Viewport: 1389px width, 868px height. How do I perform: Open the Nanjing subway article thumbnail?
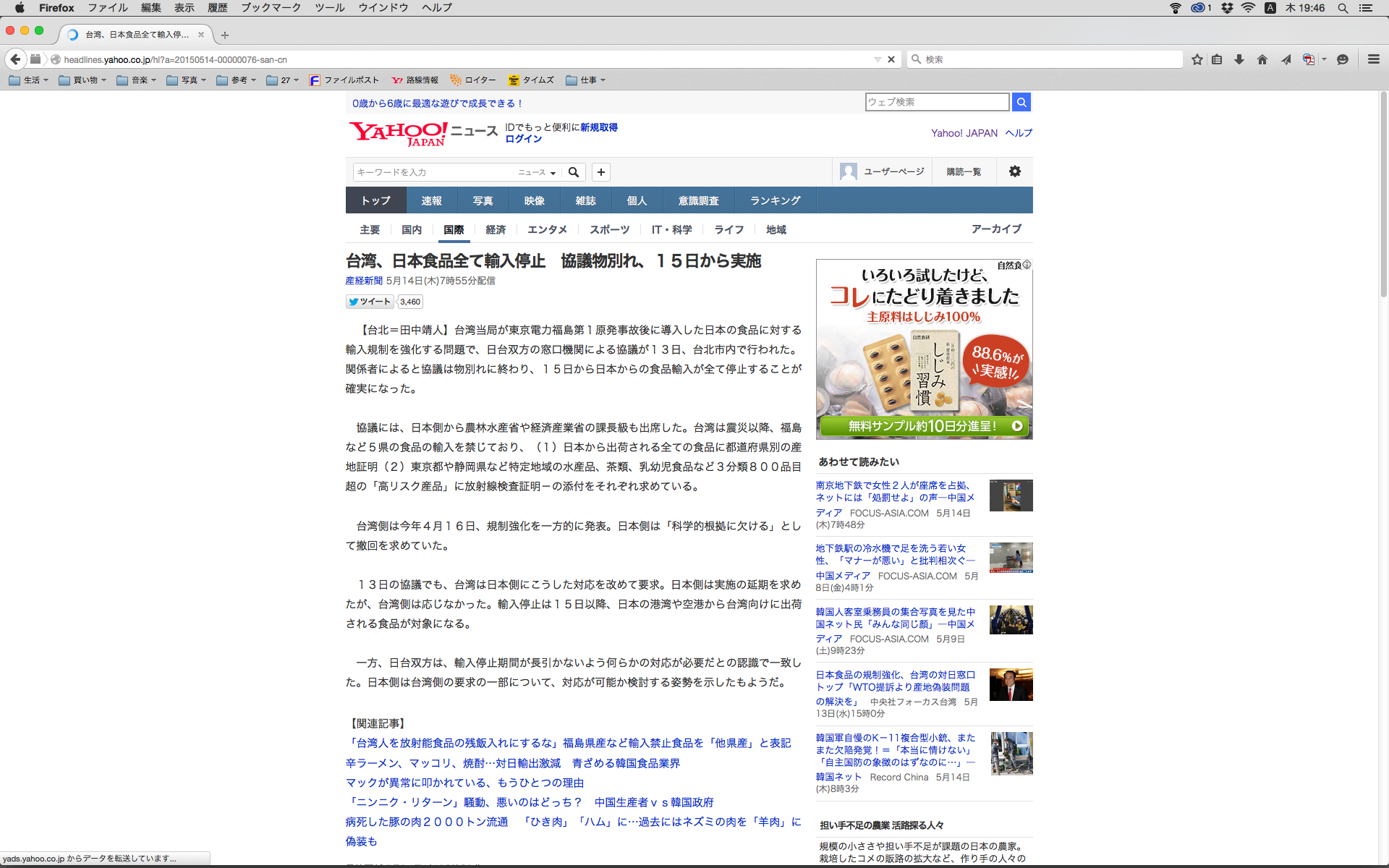(x=1011, y=495)
